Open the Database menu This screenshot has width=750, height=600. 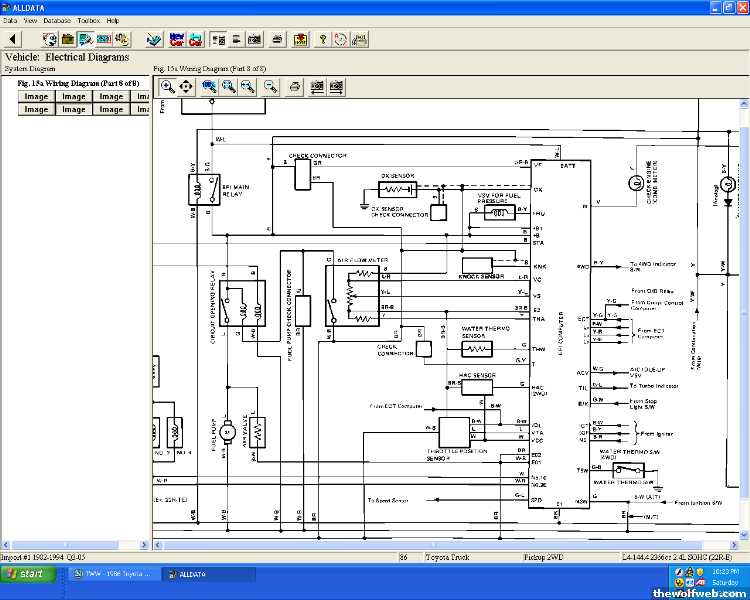tap(57, 20)
